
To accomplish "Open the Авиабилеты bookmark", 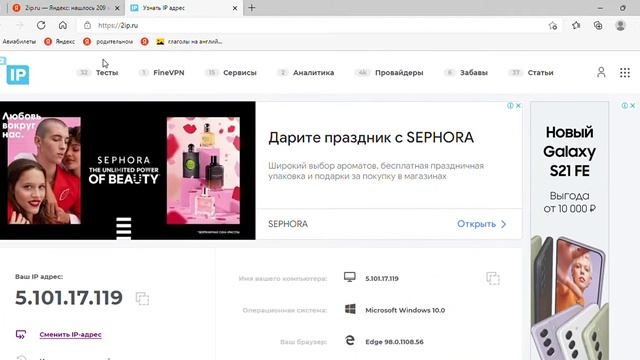I will [19, 42].
